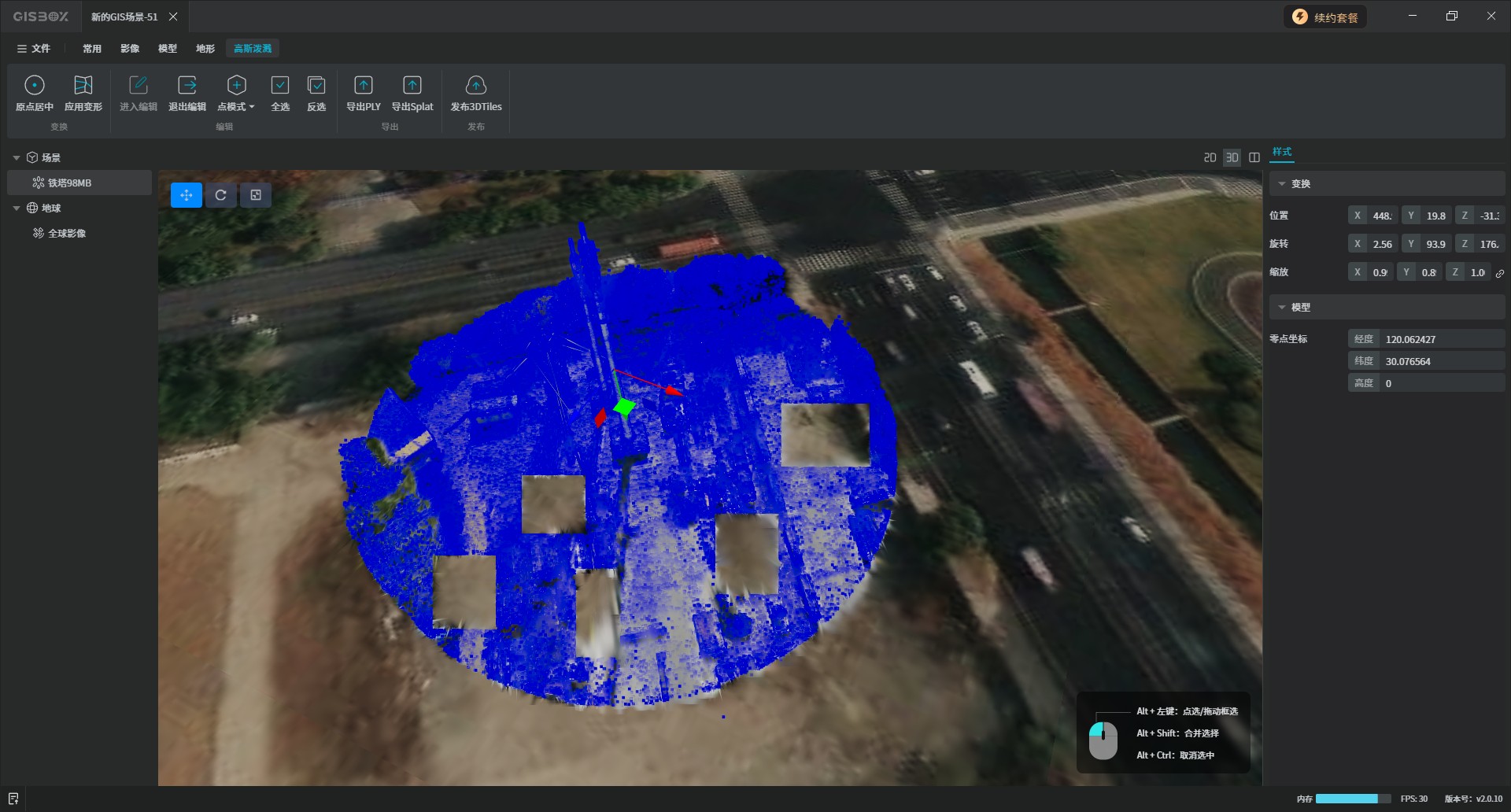1511x812 pixels.
Task: Collapse the 场景 tree node
Action: click(x=17, y=158)
